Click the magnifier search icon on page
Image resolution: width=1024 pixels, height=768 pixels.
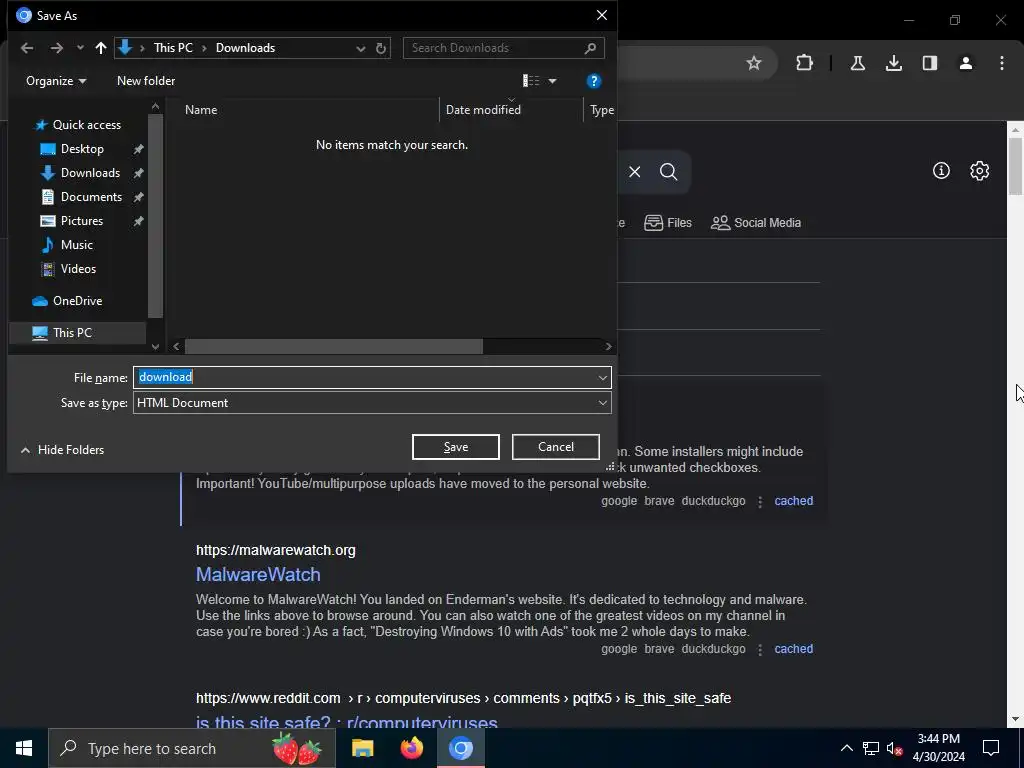pos(668,172)
